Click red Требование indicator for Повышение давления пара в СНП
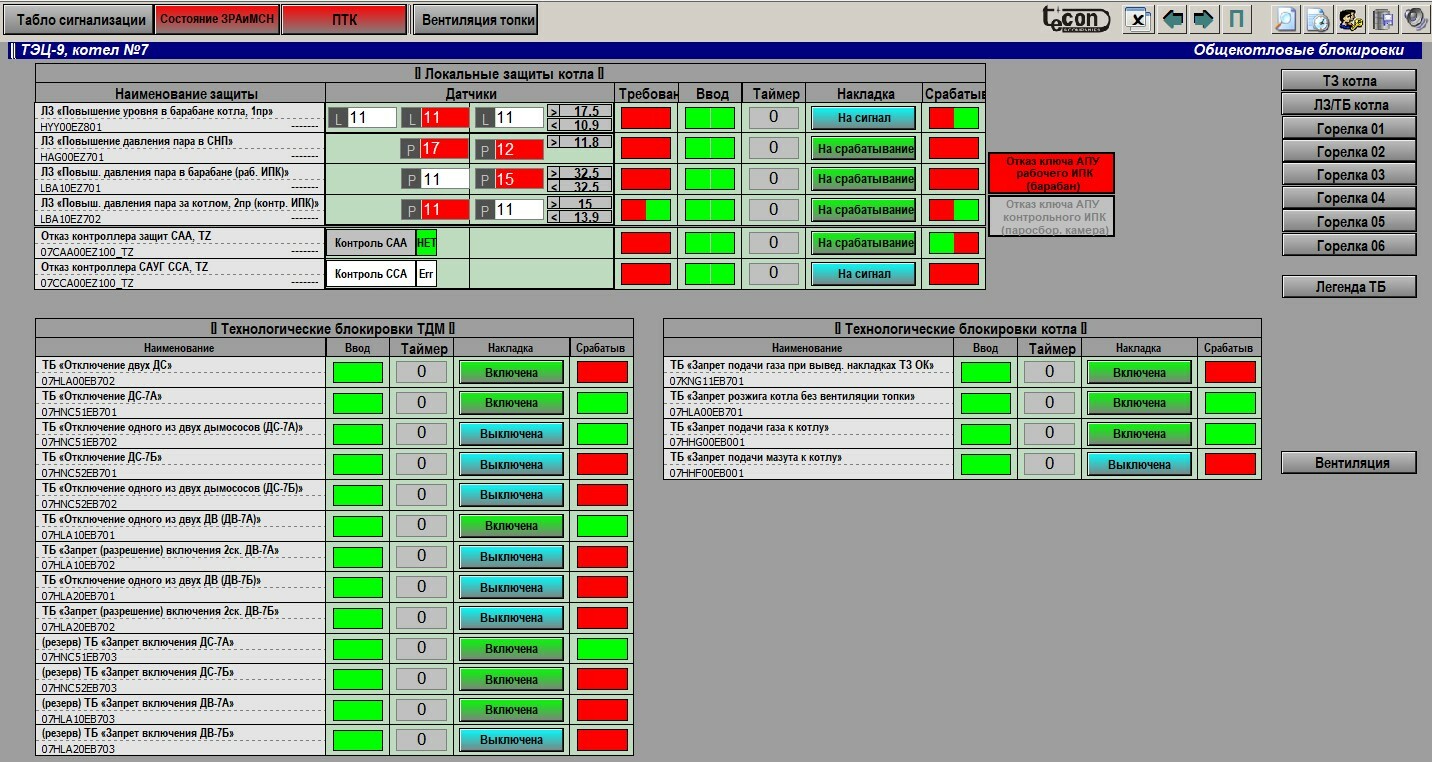 (646, 148)
